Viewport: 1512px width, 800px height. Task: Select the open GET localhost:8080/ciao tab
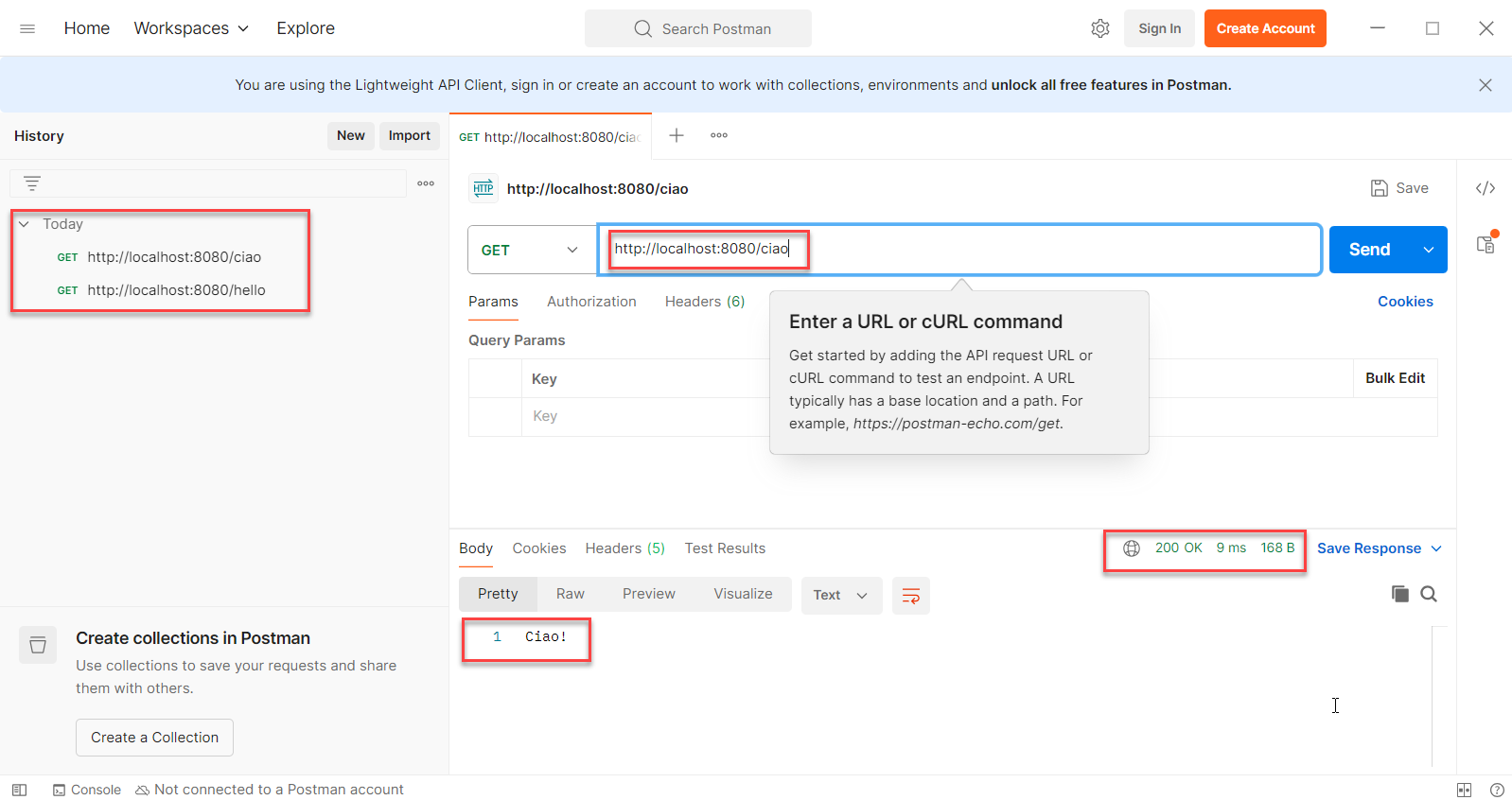550,137
